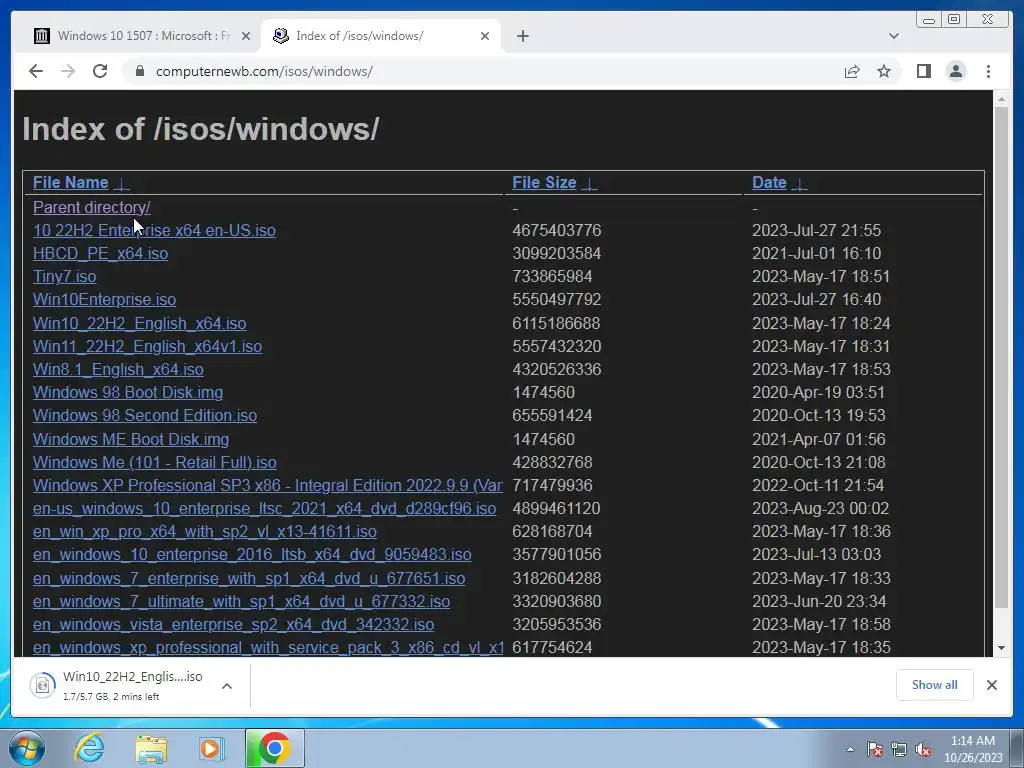This screenshot has height=768, width=1024.
Task: Open a new tab with plus button
Action: point(522,36)
